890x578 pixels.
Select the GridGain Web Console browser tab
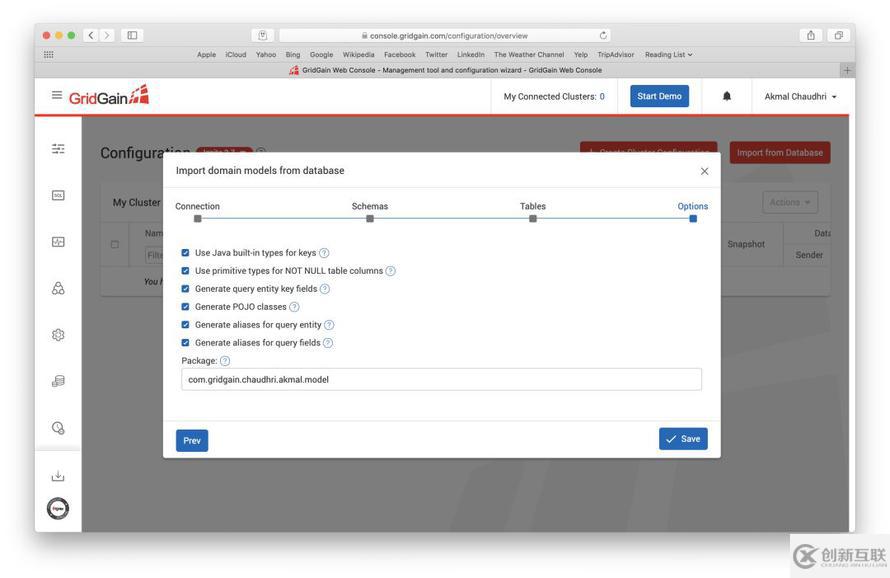click(445, 70)
